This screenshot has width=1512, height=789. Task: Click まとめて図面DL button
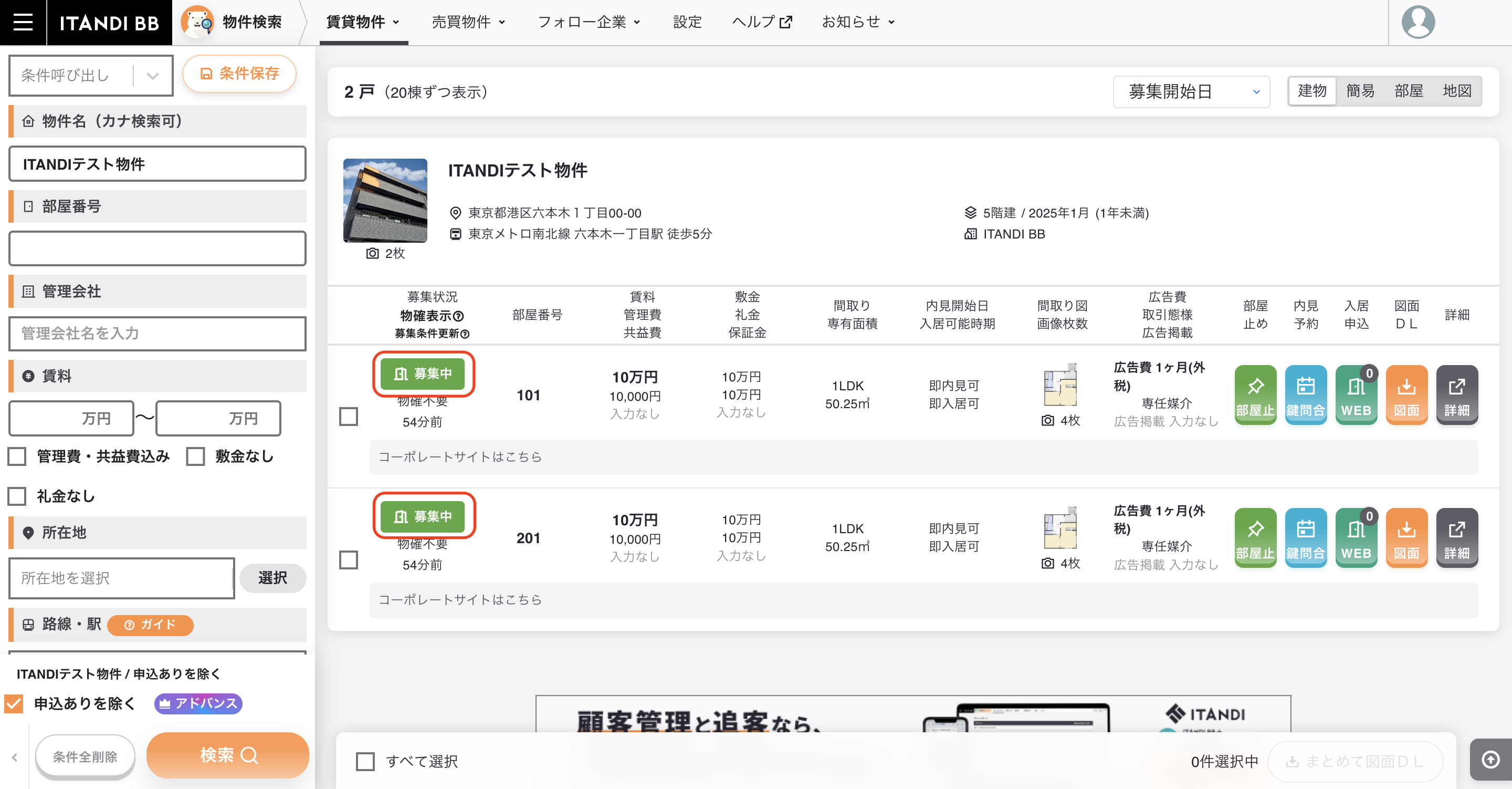coord(1354,761)
